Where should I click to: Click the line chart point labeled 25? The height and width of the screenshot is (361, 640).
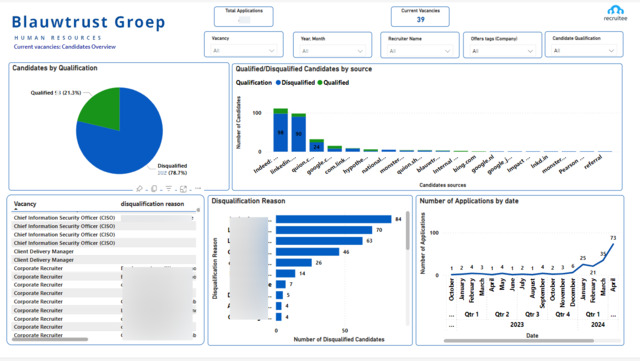pos(583,265)
